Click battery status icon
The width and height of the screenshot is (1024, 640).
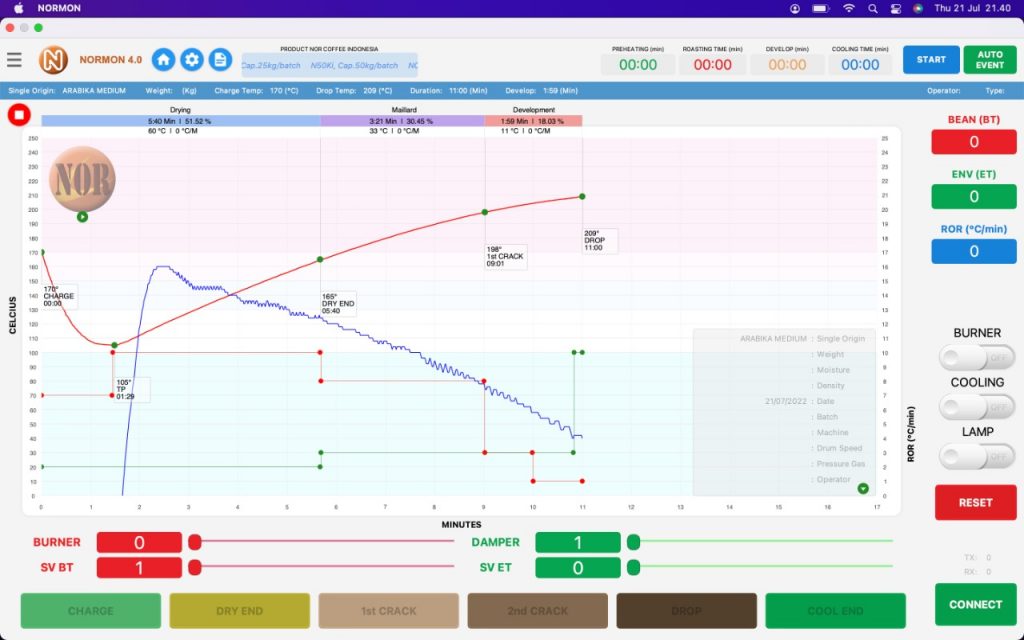tap(820, 8)
